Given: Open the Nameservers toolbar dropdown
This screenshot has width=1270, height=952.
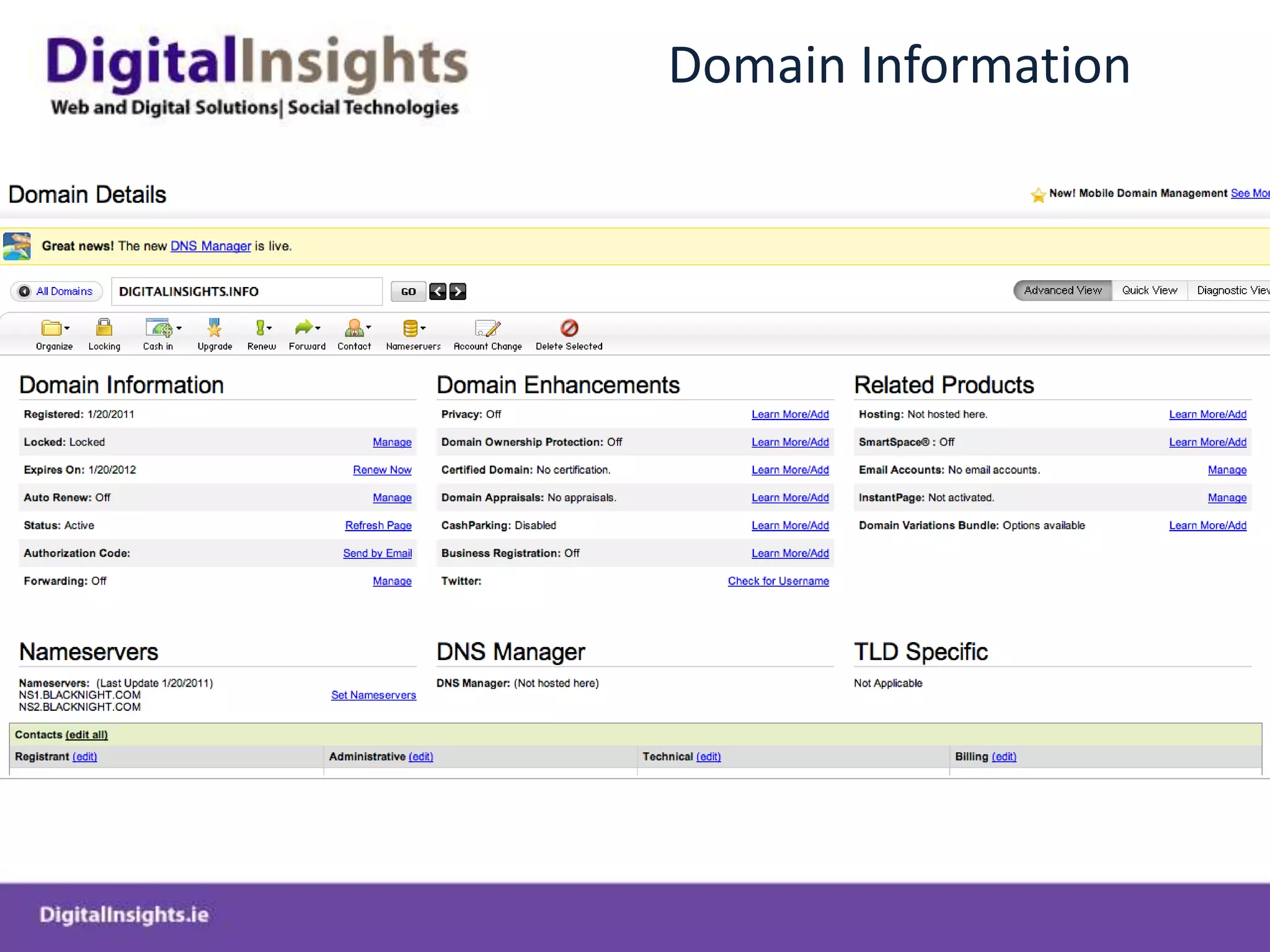Looking at the screenshot, I should tap(424, 328).
